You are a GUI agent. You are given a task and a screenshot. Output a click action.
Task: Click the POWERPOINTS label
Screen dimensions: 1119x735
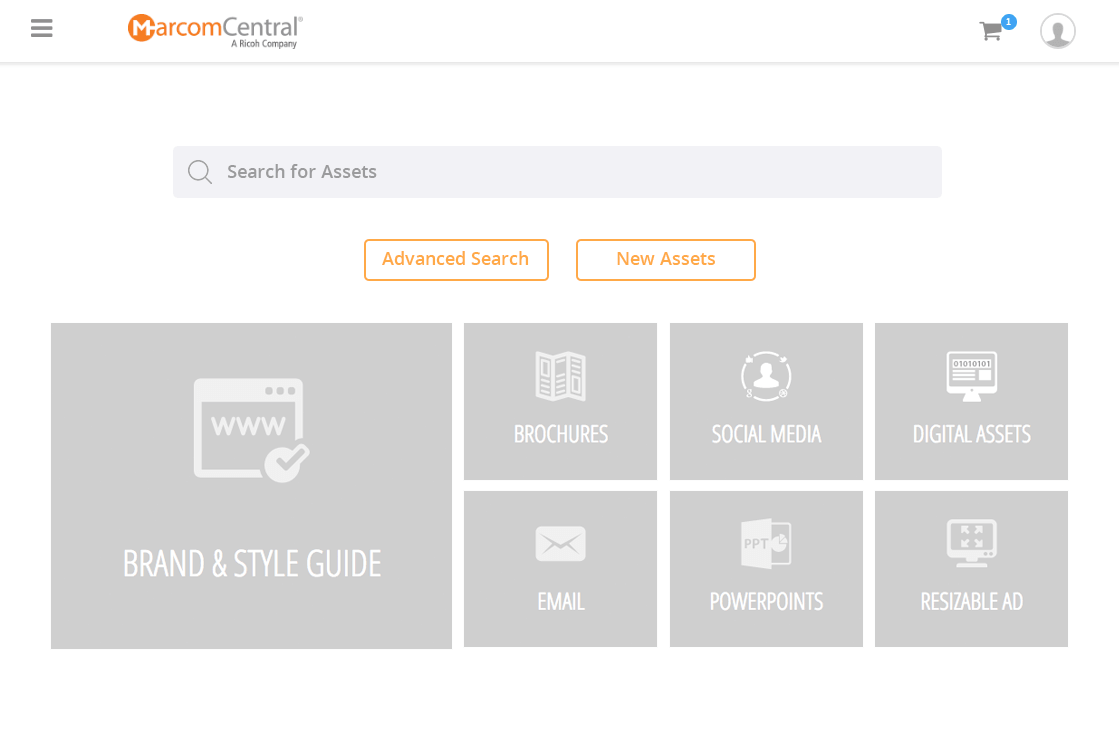766,602
